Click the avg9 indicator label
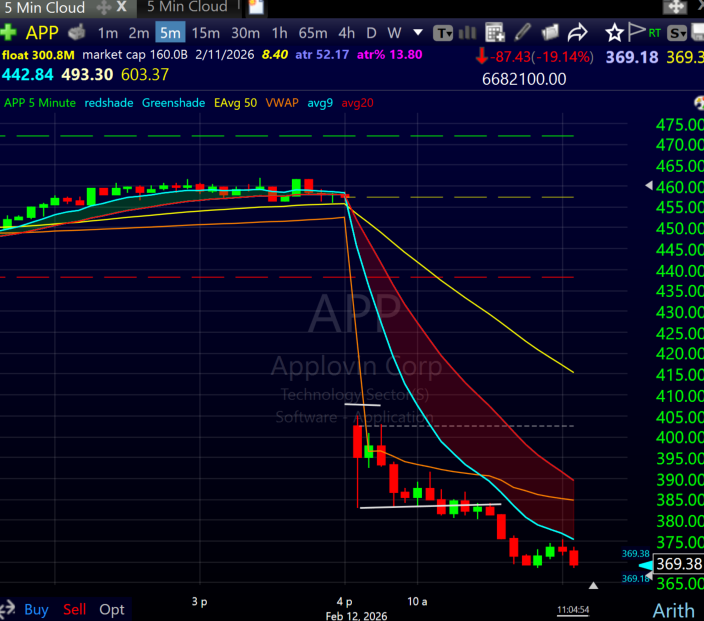Viewport: 704px width, 621px height. [x=320, y=103]
